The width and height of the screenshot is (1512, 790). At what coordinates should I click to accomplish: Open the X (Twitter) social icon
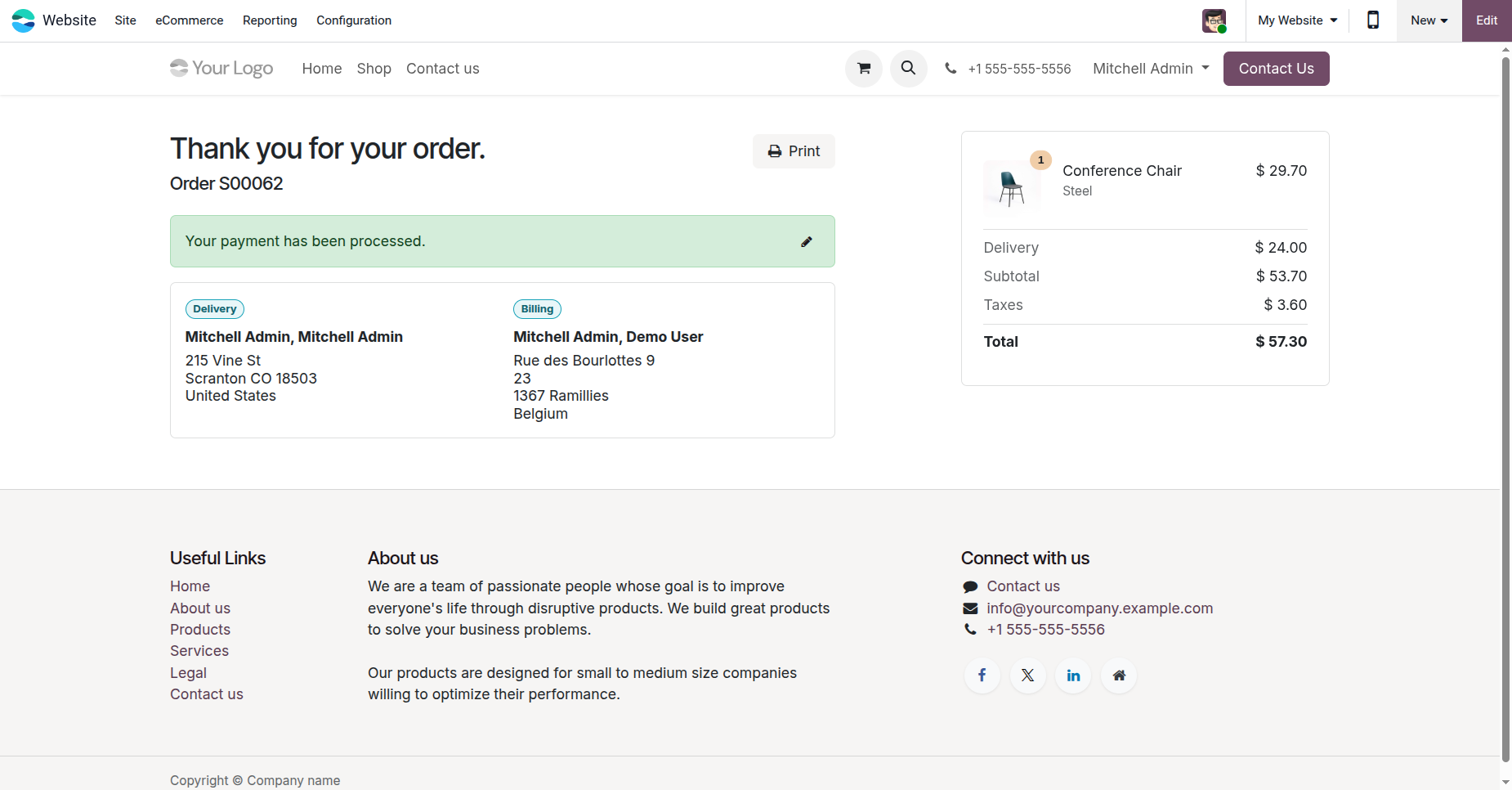click(x=1028, y=676)
